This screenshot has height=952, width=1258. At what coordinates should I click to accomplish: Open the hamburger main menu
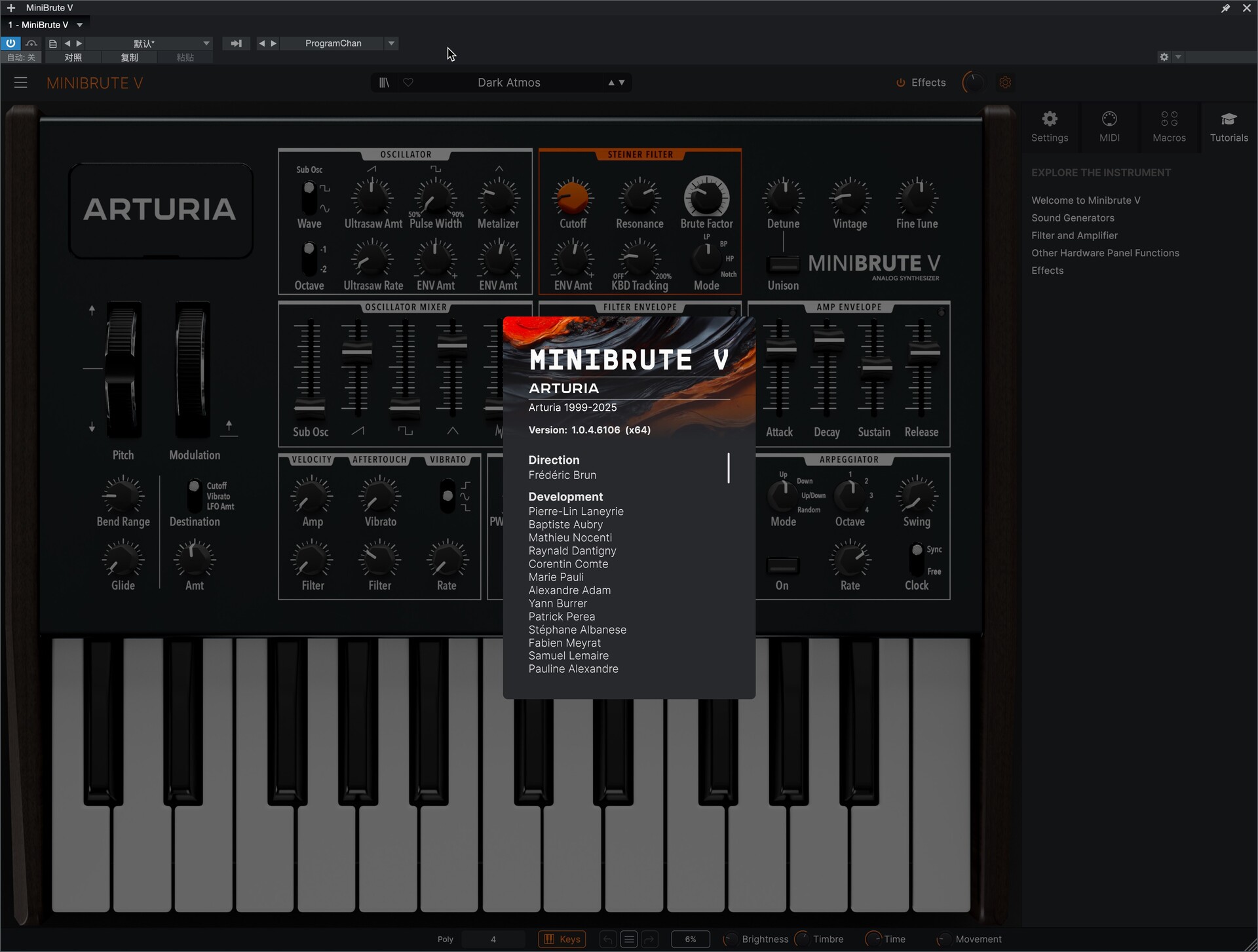click(x=21, y=83)
